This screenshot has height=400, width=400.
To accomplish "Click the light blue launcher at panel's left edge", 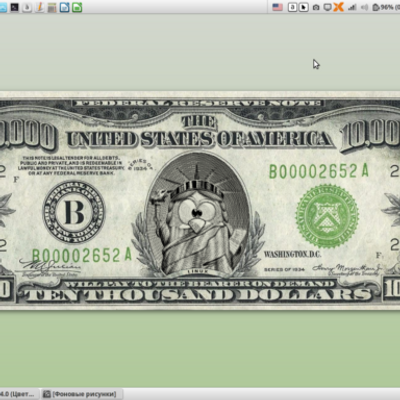I will (3, 7).
